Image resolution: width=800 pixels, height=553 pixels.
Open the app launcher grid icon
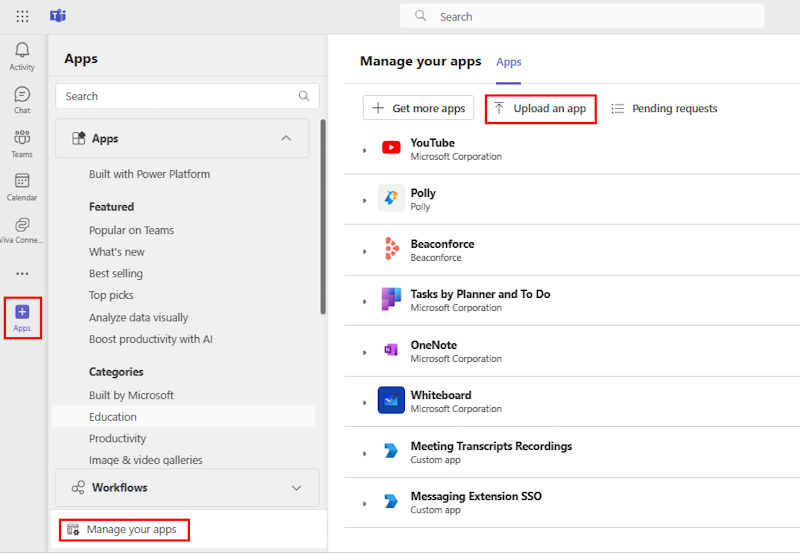point(22,16)
